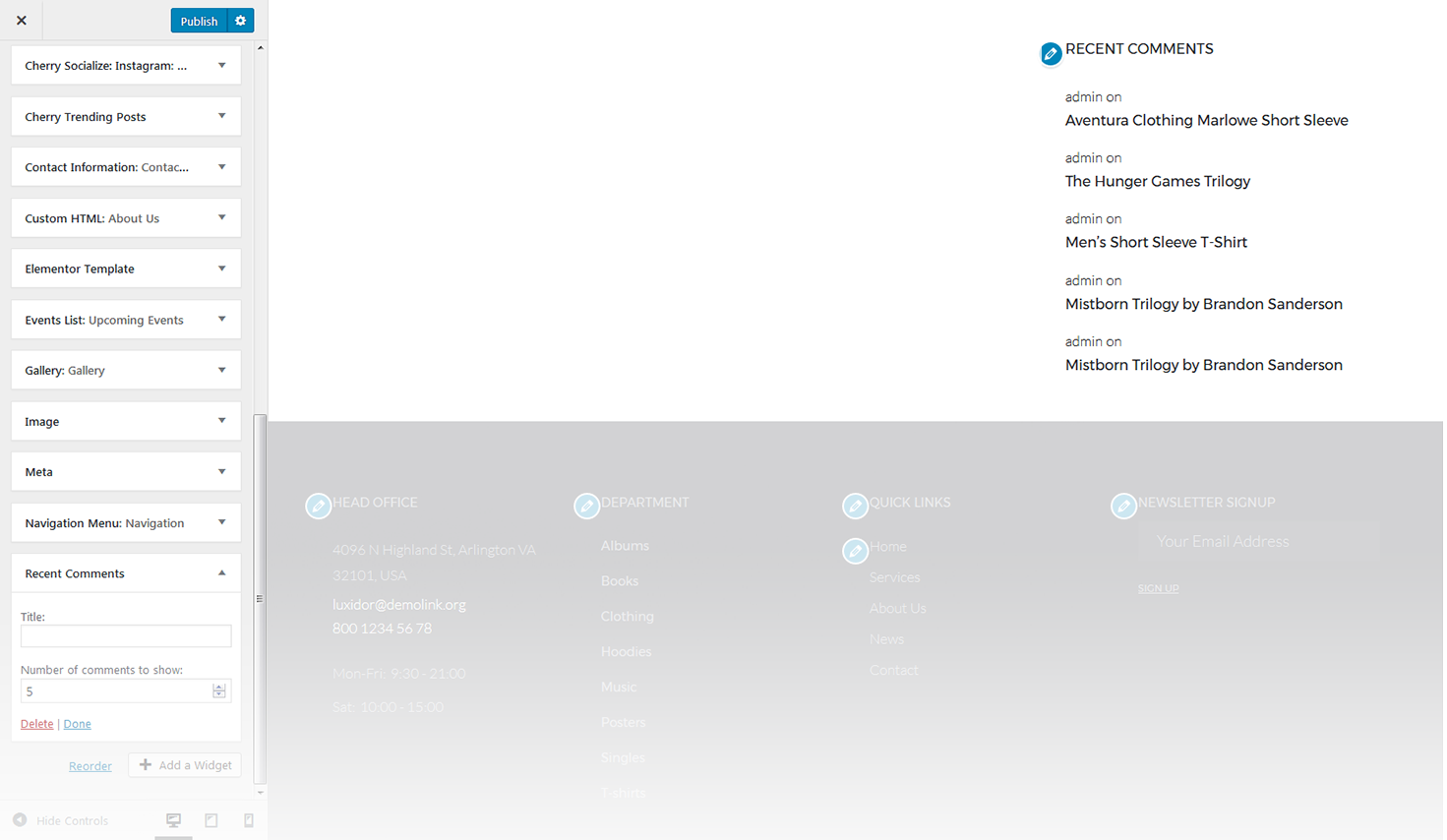Click the number of comments stepper

219,691
